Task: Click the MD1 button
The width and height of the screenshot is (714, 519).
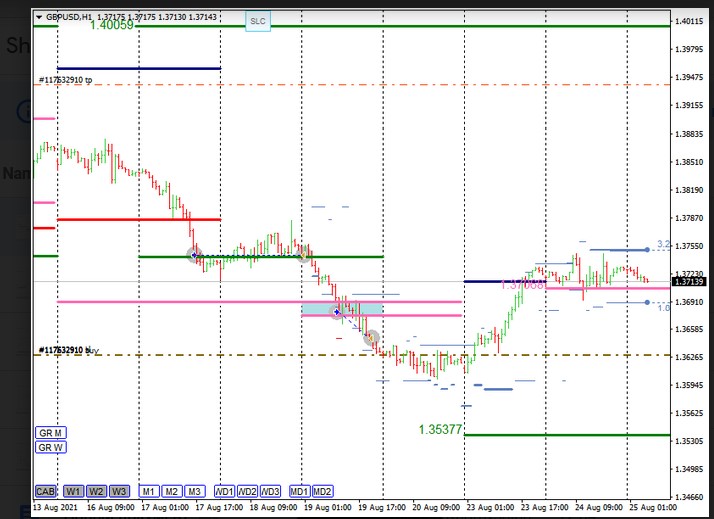Action: [299, 492]
